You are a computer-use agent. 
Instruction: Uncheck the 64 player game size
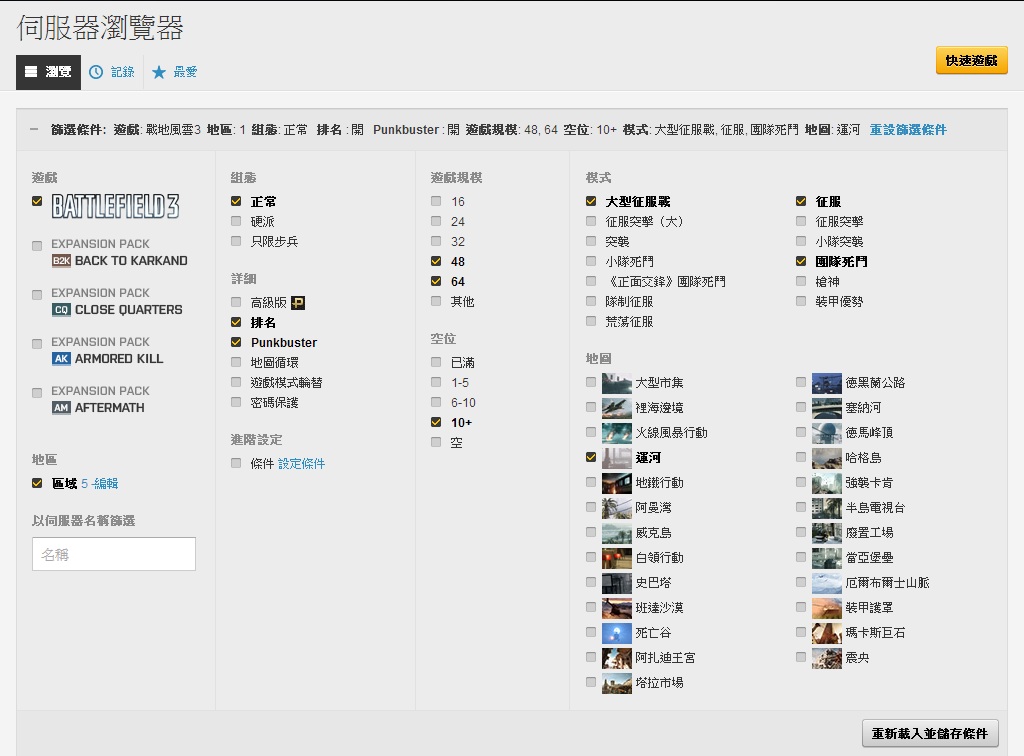click(x=436, y=282)
